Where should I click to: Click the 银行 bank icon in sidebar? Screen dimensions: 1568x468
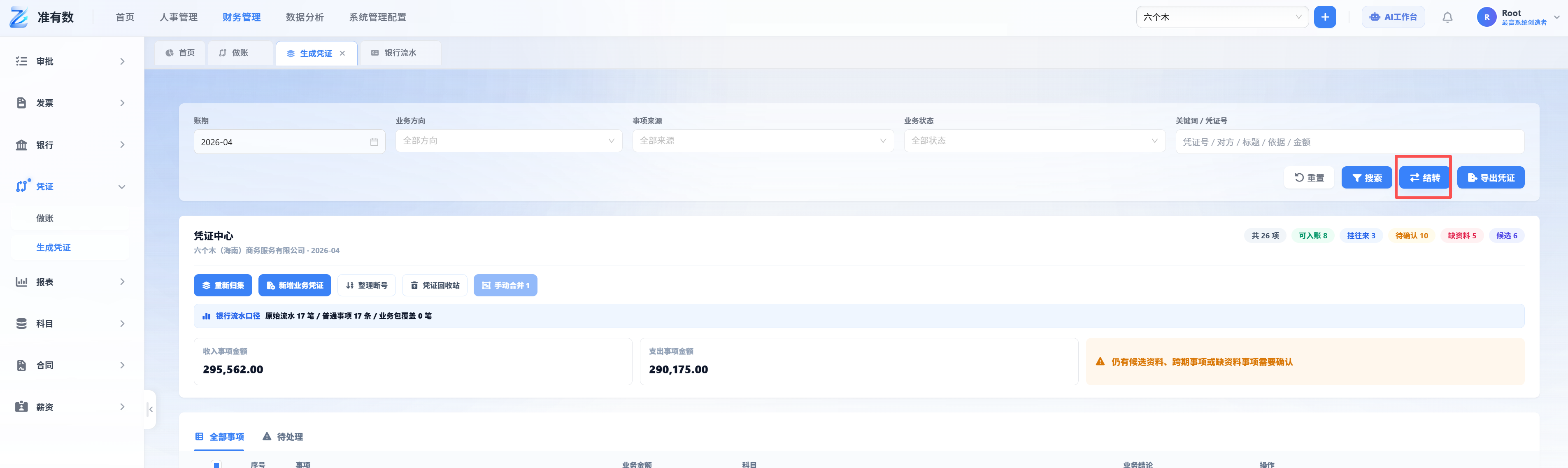(x=21, y=145)
